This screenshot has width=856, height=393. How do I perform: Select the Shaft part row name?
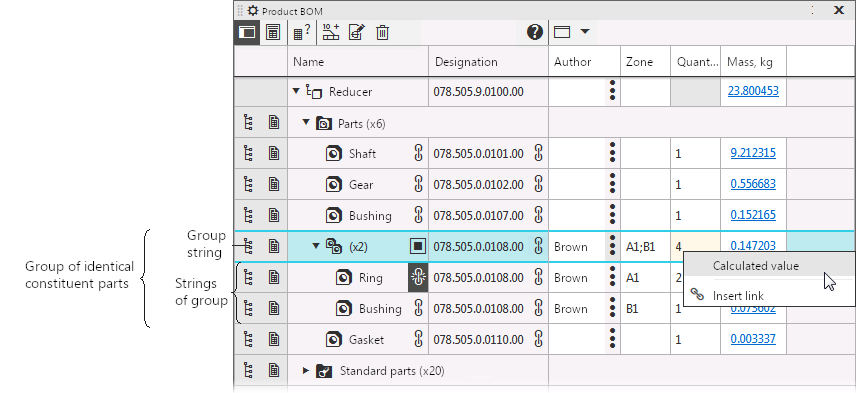pyautogui.click(x=362, y=154)
